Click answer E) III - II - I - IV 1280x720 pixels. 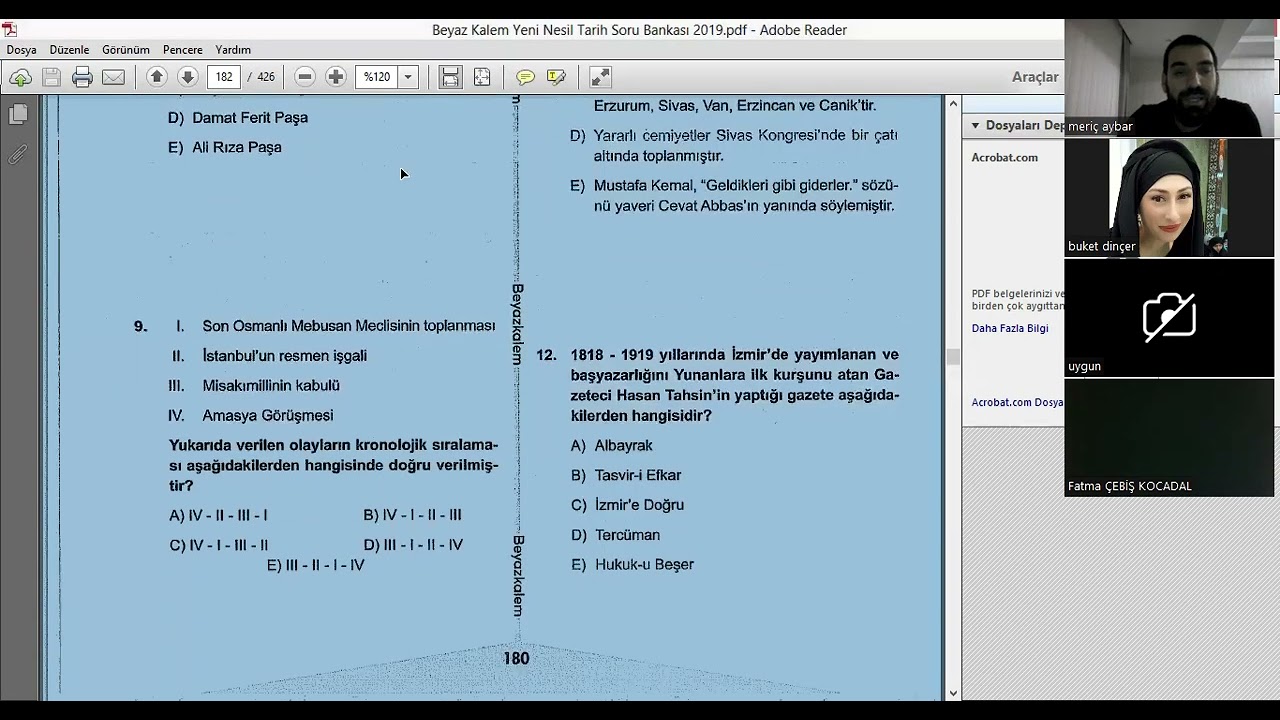tap(316, 565)
